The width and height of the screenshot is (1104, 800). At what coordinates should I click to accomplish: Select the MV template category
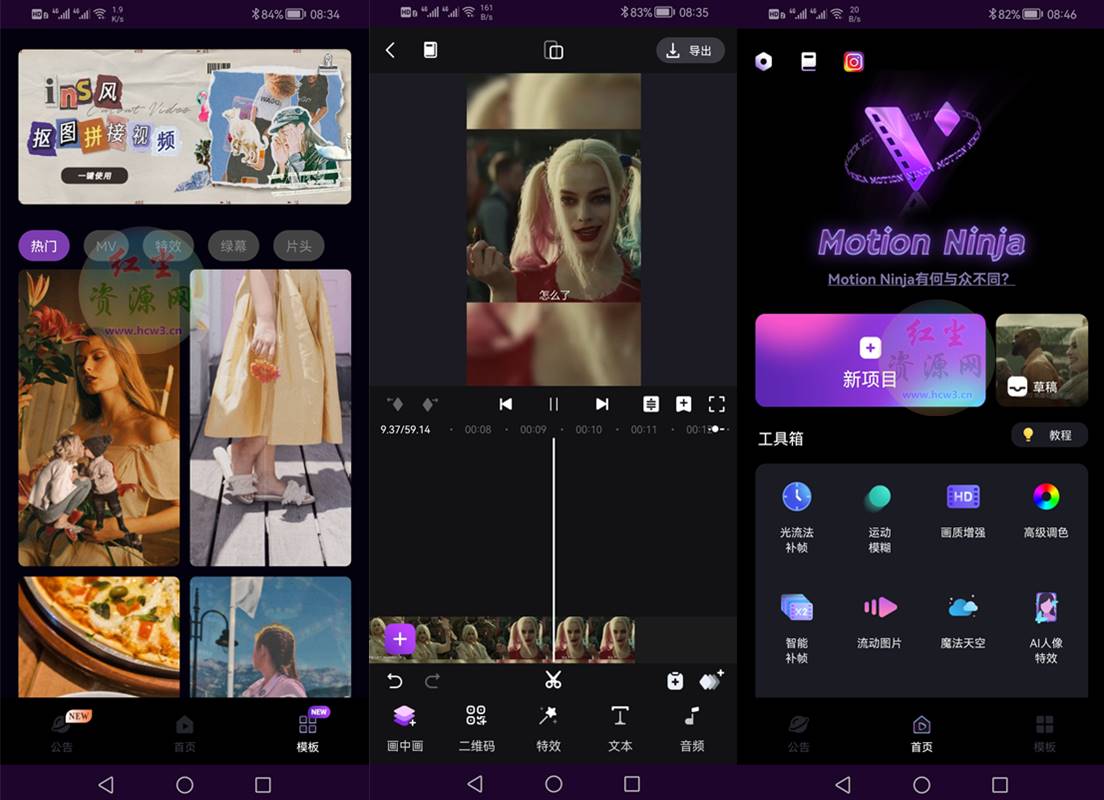point(106,246)
